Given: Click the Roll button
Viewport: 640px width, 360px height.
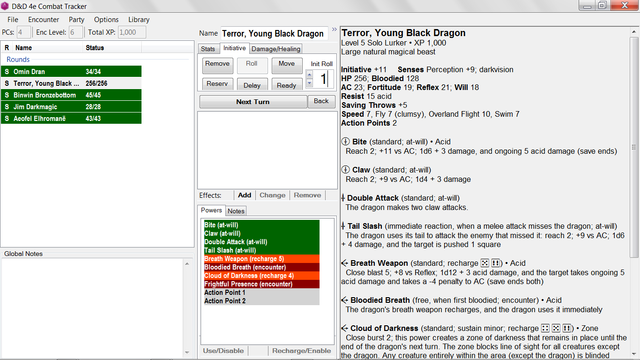Looking at the screenshot, I should (252, 64).
